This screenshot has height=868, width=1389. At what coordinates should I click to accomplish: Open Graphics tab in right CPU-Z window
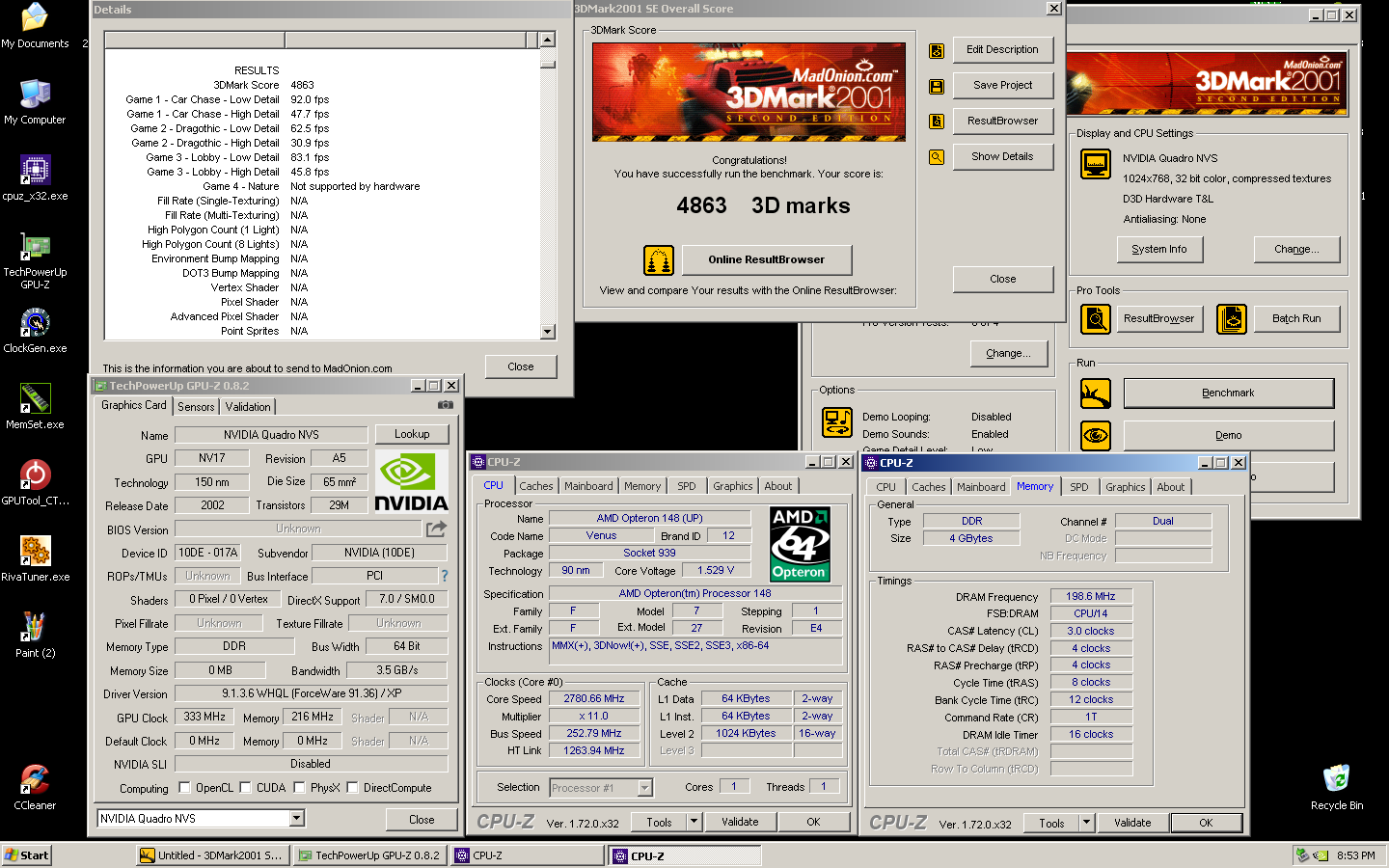[x=1126, y=487]
